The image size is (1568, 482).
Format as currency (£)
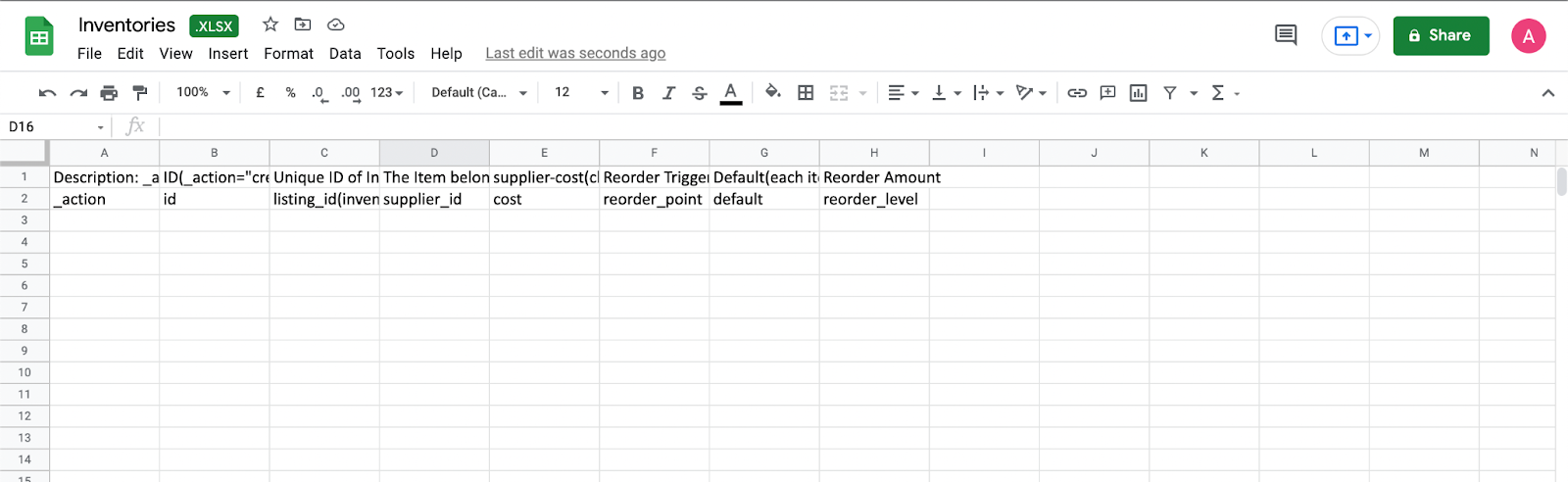260,93
